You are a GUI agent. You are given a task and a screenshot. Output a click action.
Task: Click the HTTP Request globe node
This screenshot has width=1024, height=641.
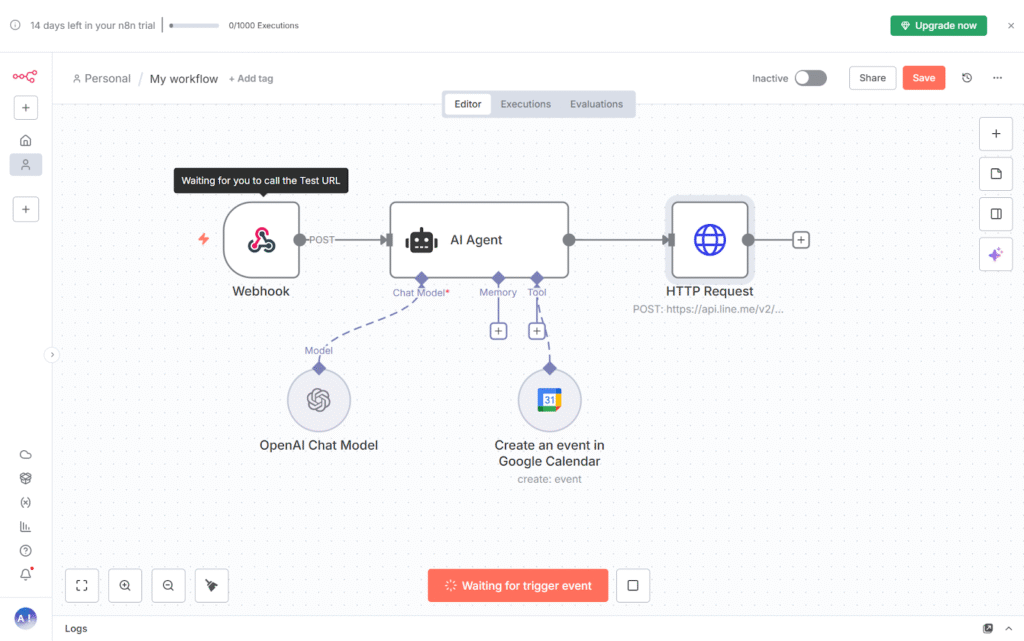tap(710, 240)
